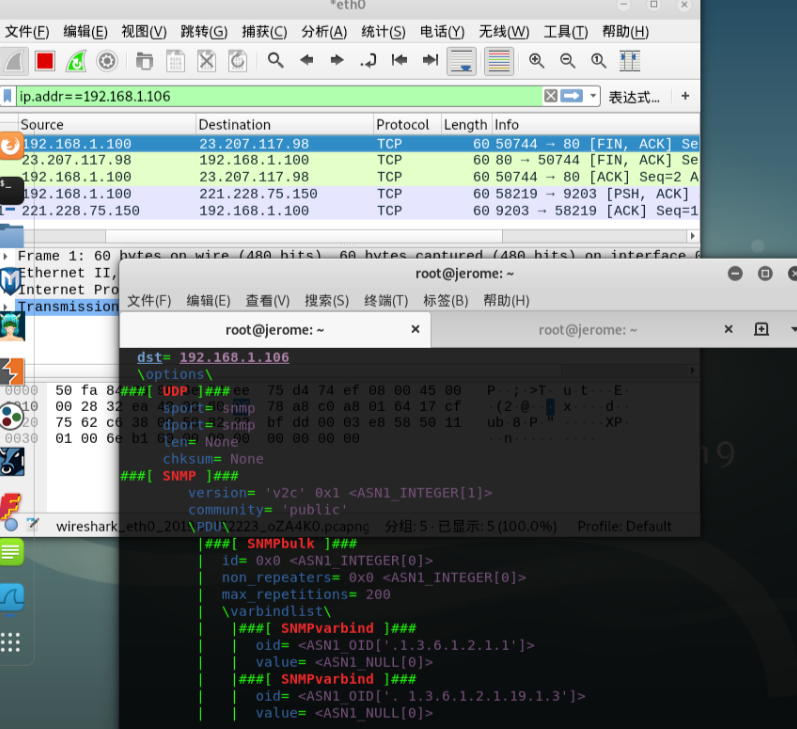Open 工具(T) menu
The width and height of the screenshot is (797, 729).
click(566, 32)
